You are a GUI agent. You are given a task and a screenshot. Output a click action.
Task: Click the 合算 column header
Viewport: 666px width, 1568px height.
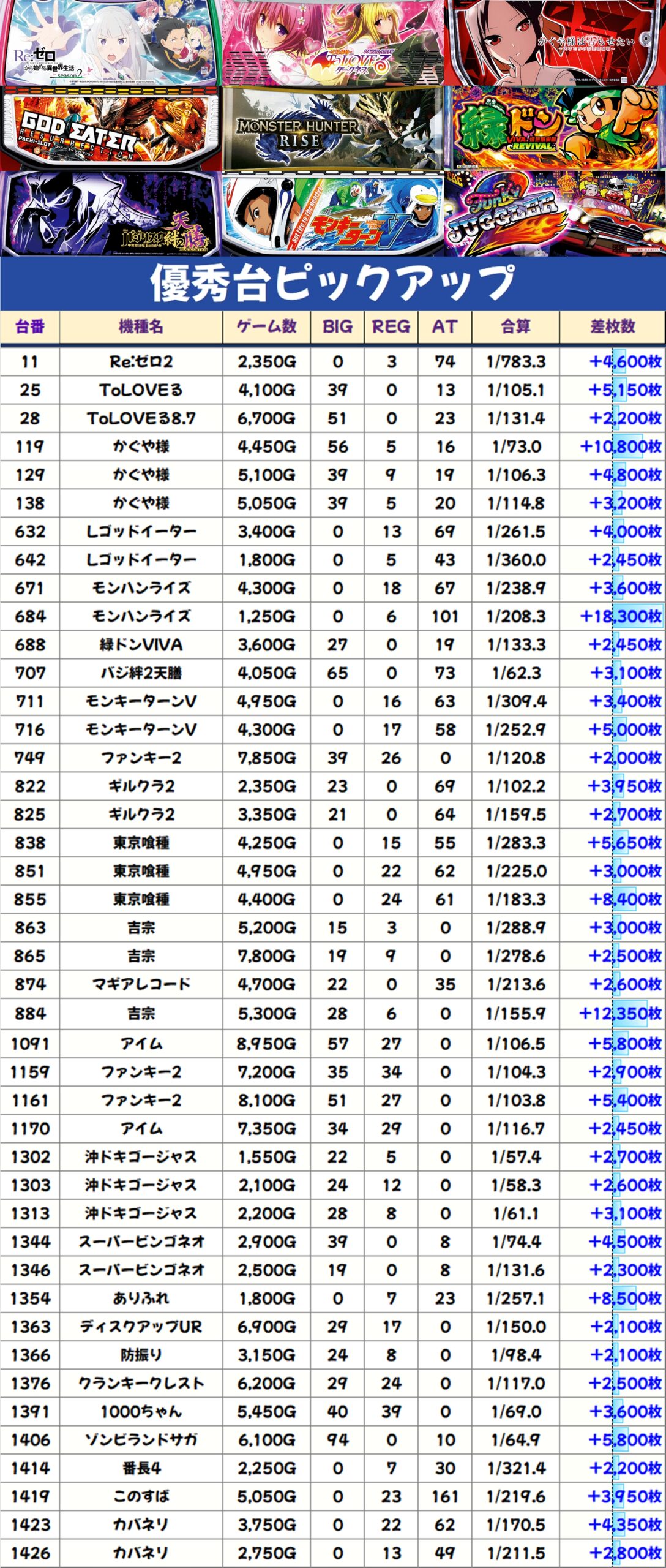coord(516,326)
